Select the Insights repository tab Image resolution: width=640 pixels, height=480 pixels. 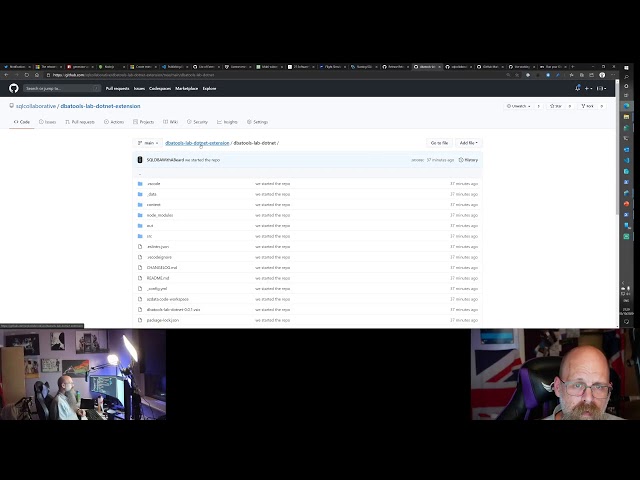click(227, 122)
